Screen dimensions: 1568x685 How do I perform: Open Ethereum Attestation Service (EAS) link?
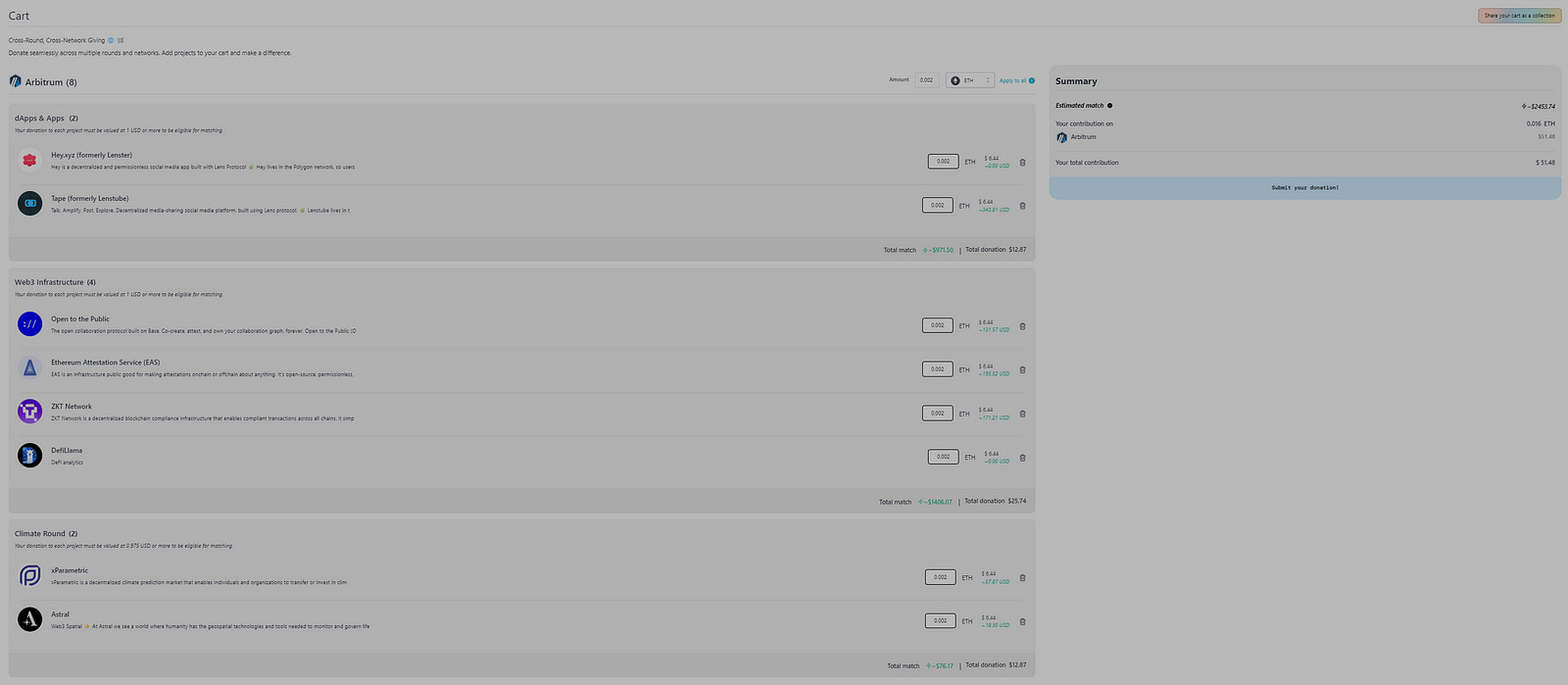pos(105,363)
